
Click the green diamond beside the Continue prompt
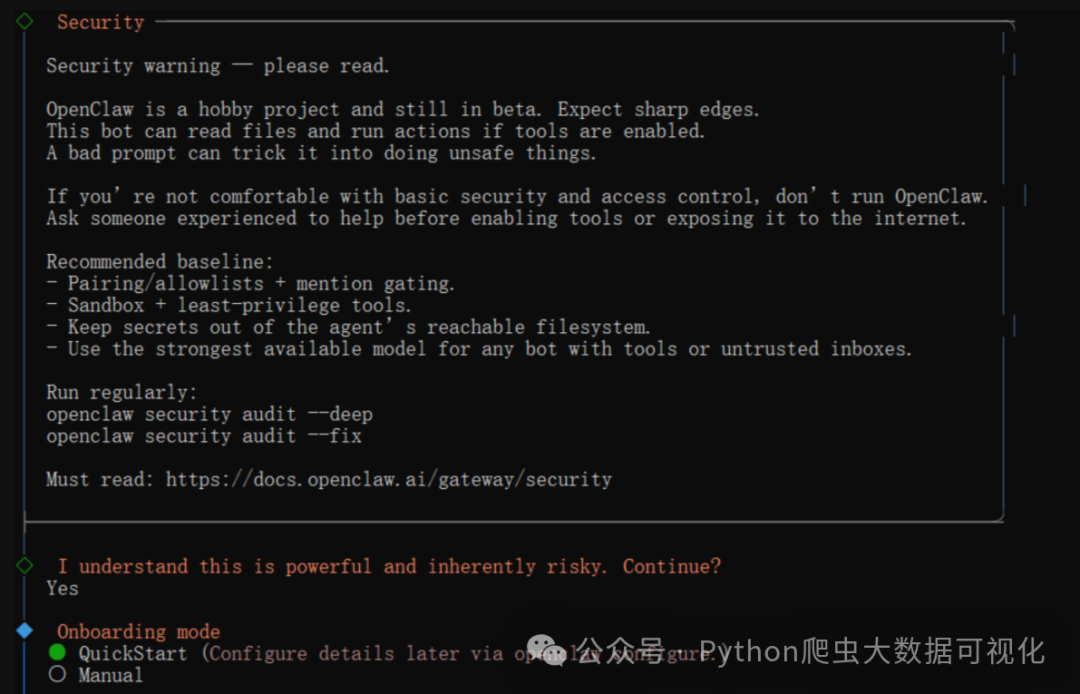click(x=25, y=566)
